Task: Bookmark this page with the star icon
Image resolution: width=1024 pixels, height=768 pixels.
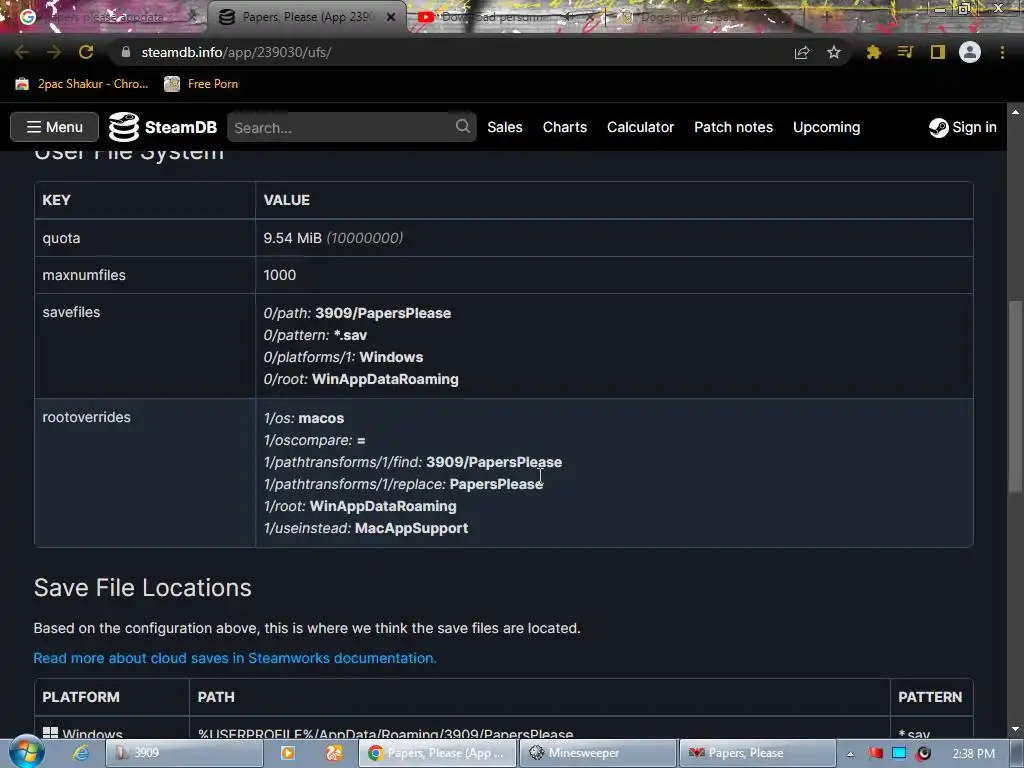Action: pyautogui.click(x=834, y=53)
